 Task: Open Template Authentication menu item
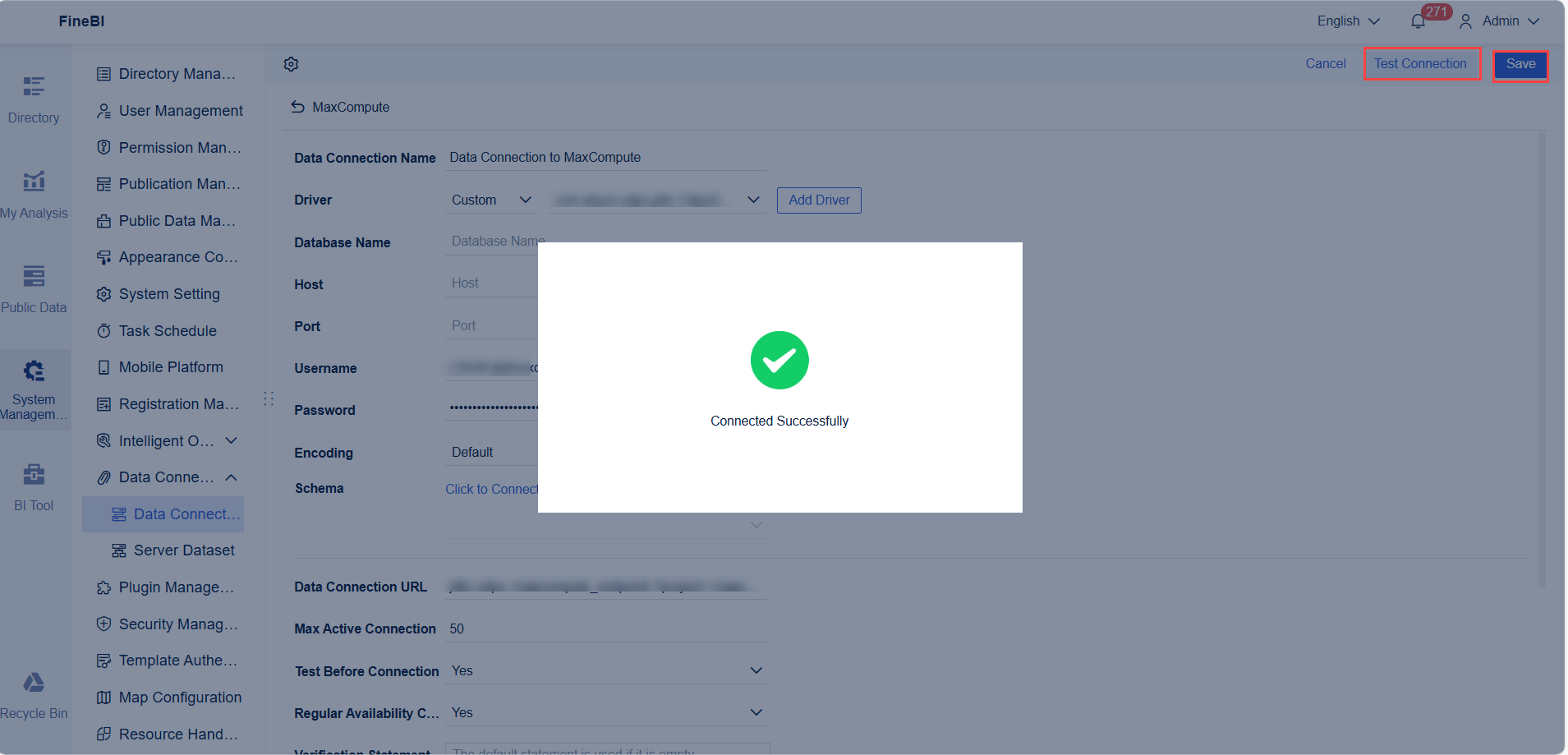tap(168, 661)
